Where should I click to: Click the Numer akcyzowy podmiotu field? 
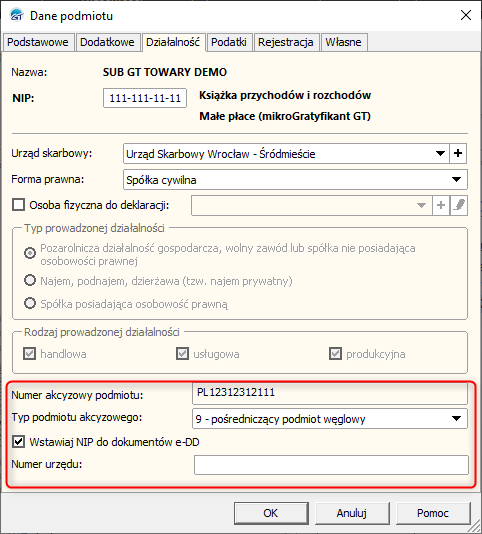coord(330,393)
